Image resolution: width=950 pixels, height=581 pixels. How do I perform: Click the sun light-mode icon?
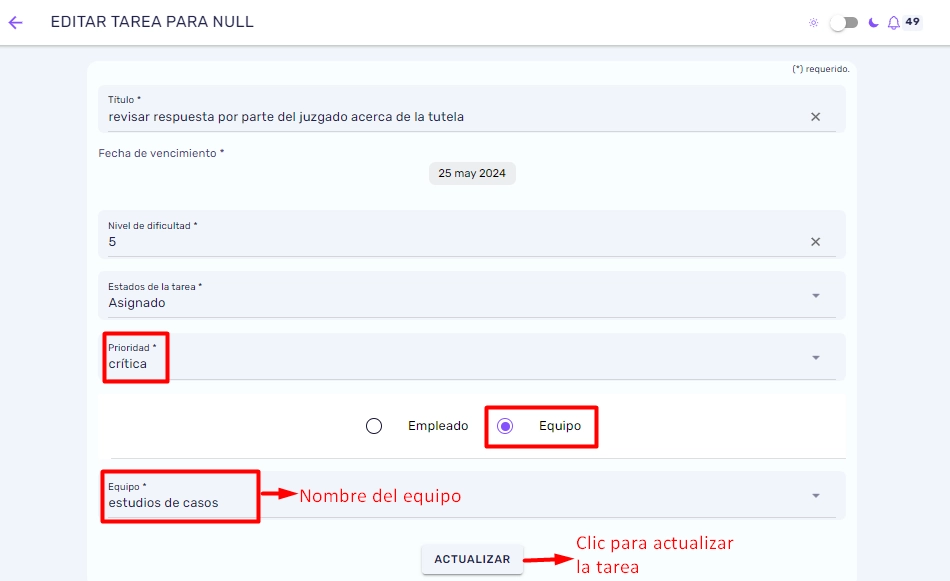tap(813, 22)
